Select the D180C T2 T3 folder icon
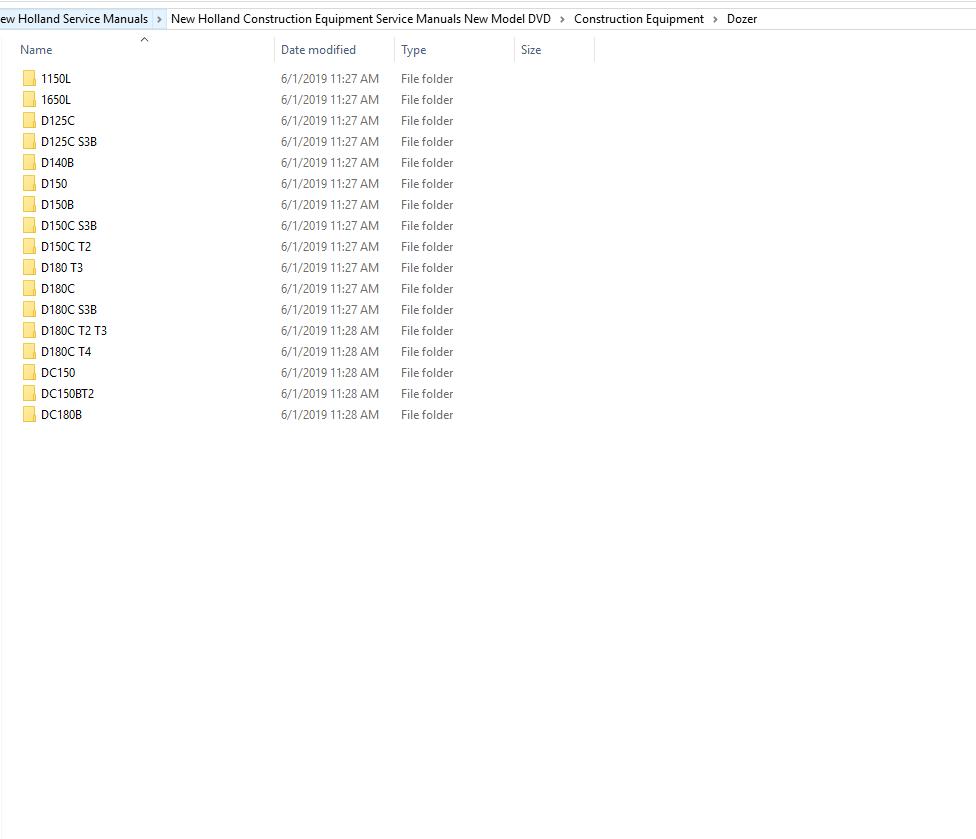976x839 pixels. [29, 330]
